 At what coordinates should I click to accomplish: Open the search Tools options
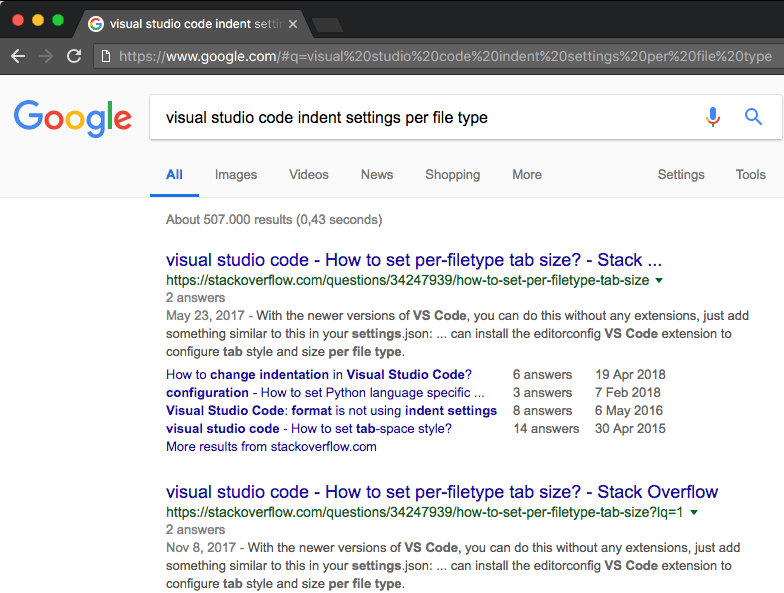[751, 174]
